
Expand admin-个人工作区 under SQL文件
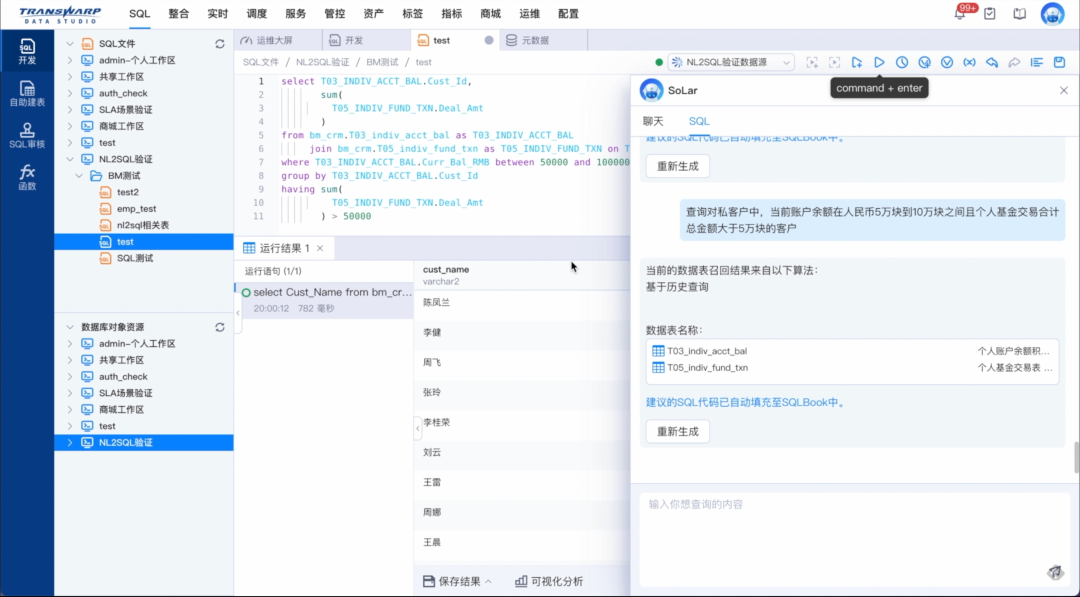pyautogui.click(x=70, y=60)
